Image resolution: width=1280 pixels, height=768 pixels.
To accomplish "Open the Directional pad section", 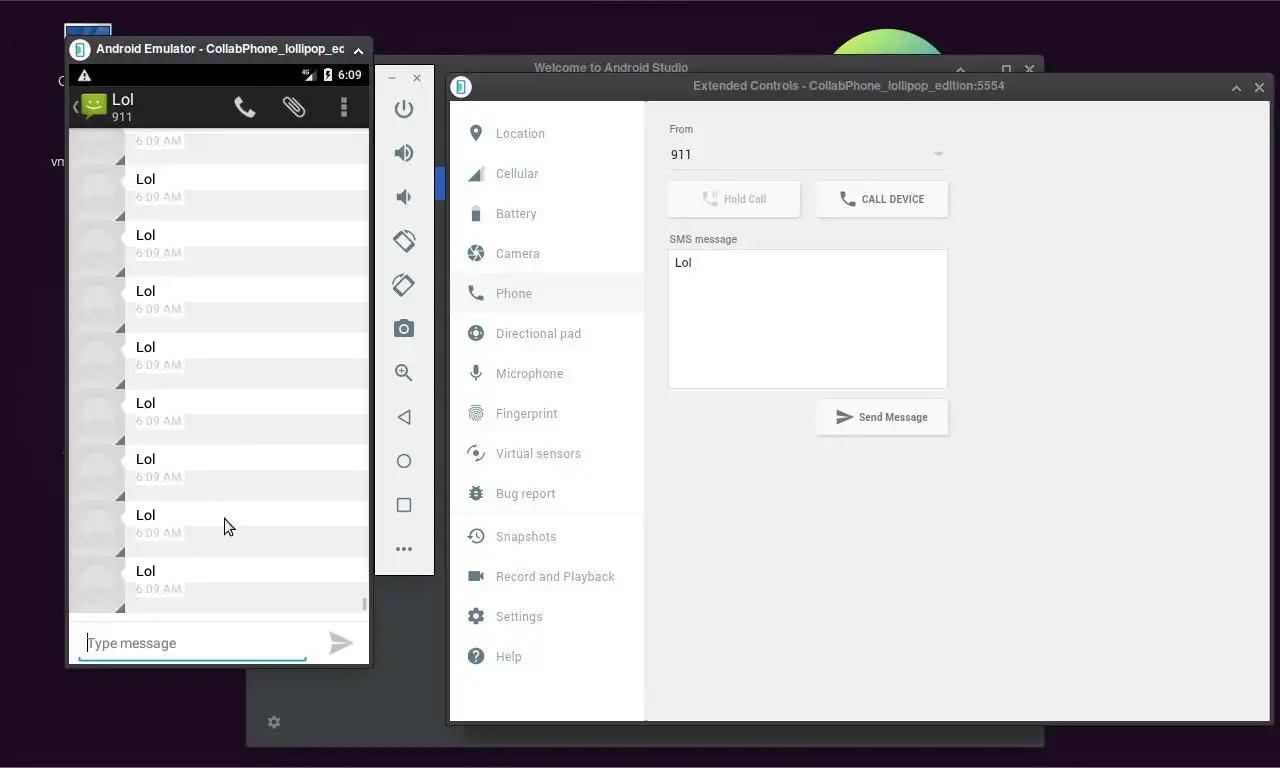I will [547, 333].
